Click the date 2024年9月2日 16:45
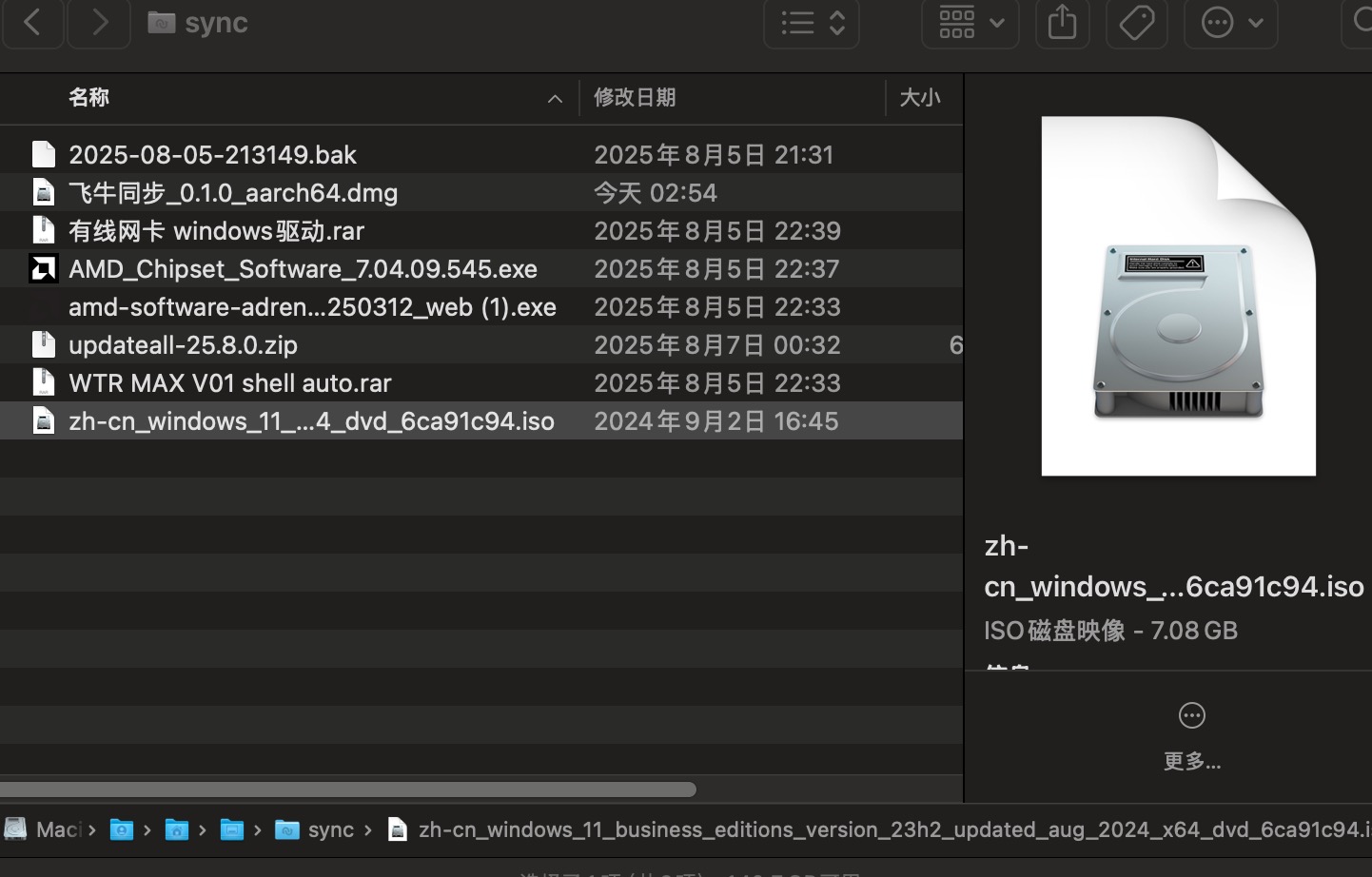Viewport: 1372px width, 877px height. (x=716, y=421)
